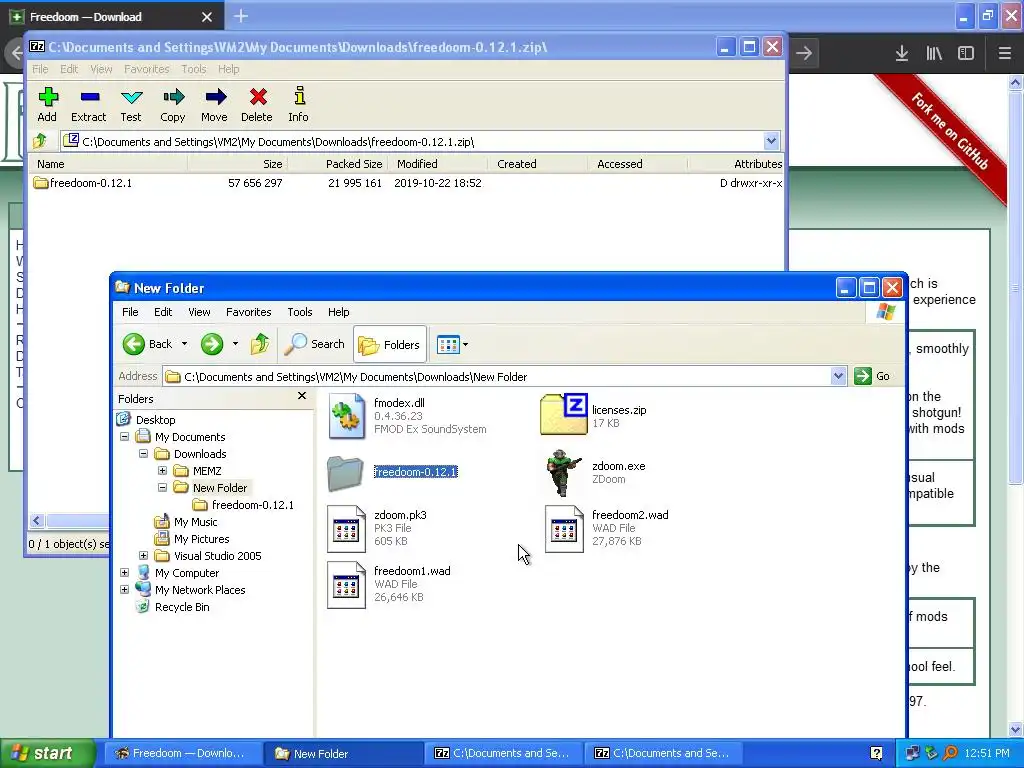Open the Tools menu in New Folder window
Viewport: 1024px width, 768px height.
point(300,312)
